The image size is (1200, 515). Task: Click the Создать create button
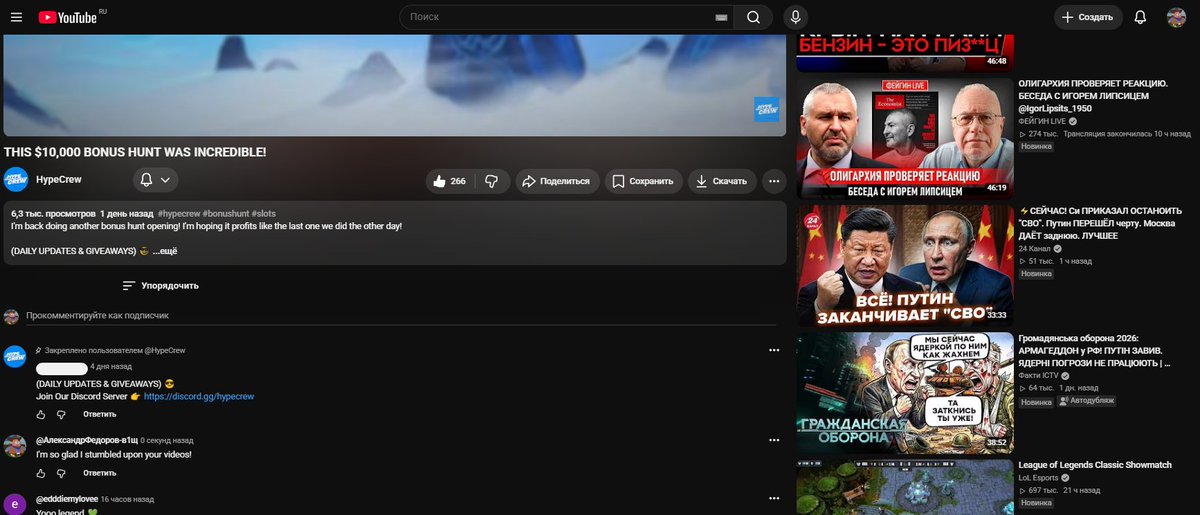point(1087,17)
